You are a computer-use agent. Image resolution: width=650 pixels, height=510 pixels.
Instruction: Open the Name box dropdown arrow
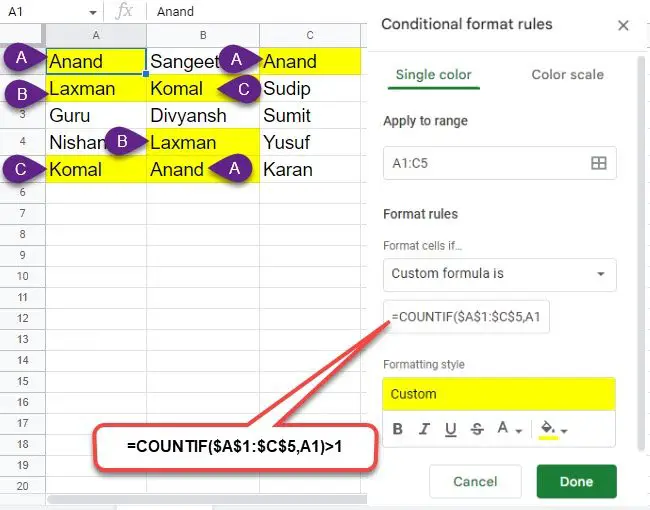93,12
